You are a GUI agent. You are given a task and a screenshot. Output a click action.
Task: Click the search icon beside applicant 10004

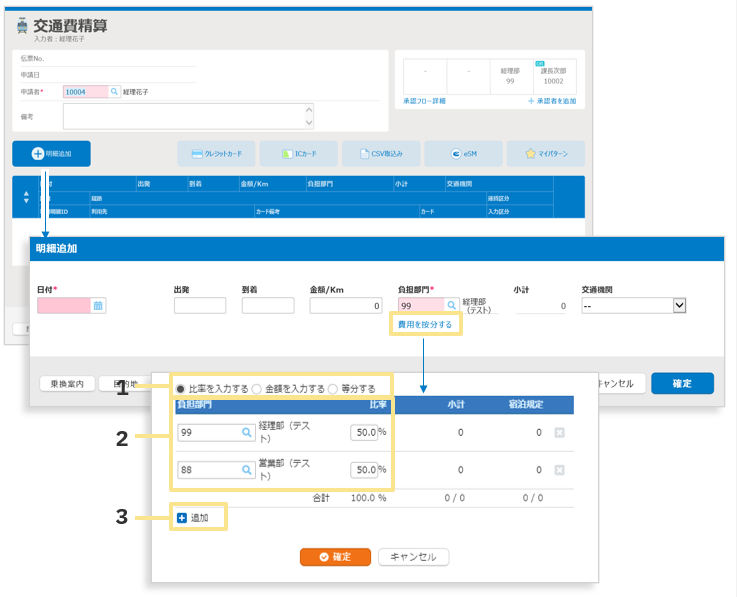coord(114,92)
